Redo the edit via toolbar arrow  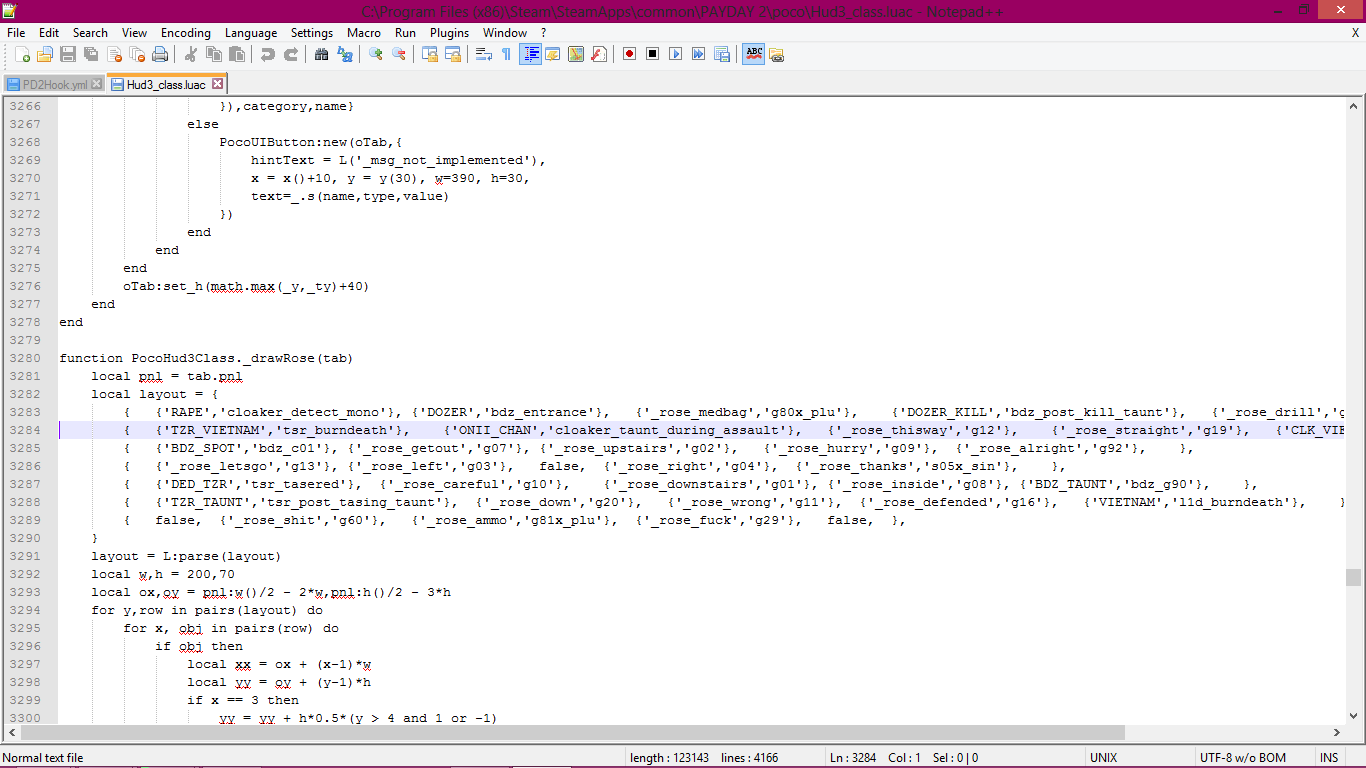point(290,54)
